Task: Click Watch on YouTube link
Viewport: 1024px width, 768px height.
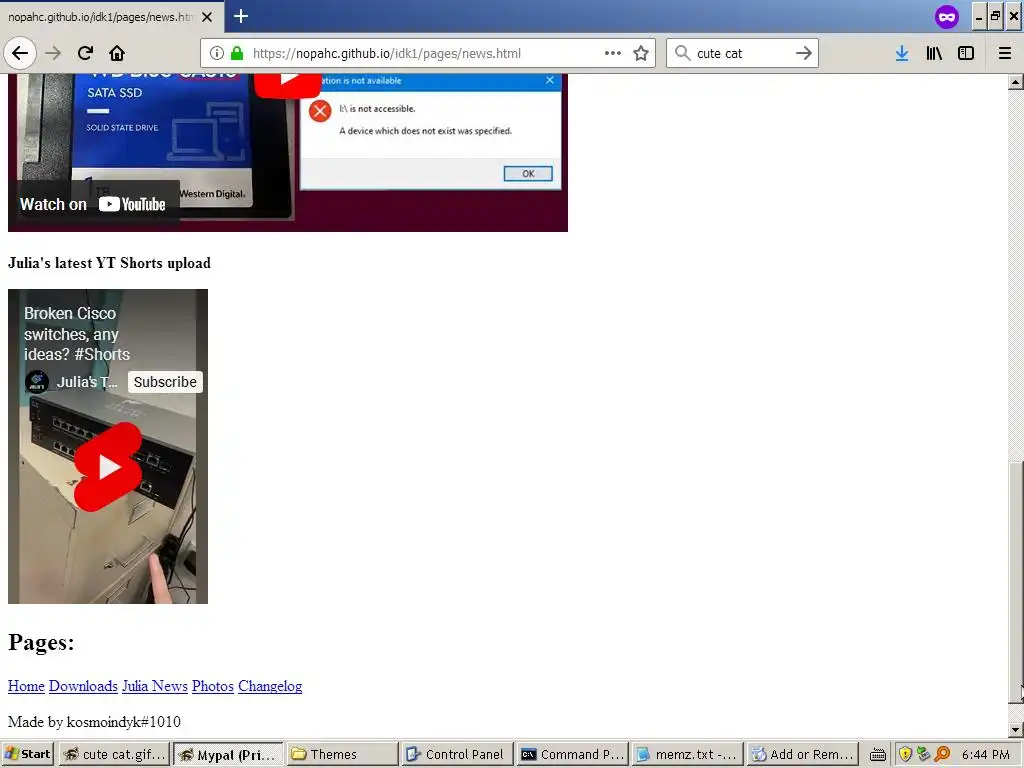Action: click(x=93, y=204)
